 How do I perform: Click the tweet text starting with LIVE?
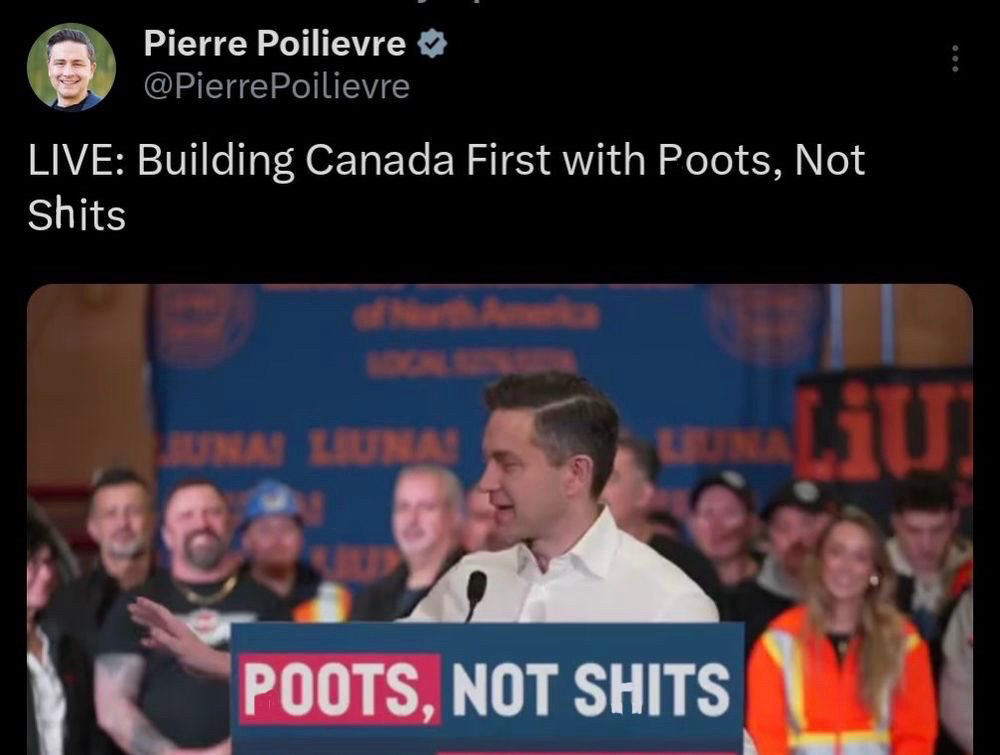446,186
